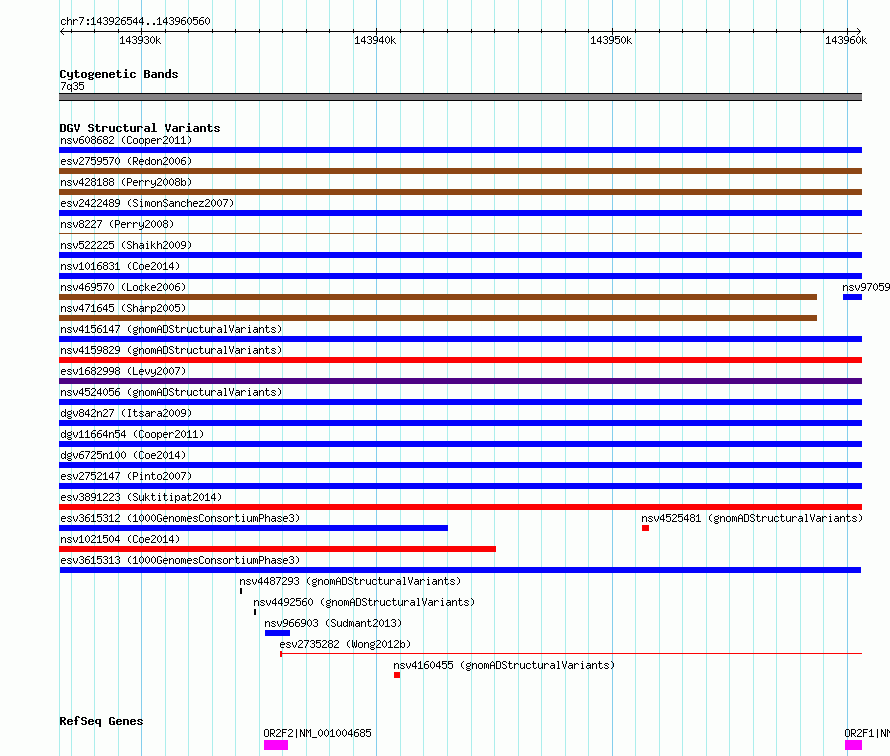Click esv3891223 (Suktitipat2014) label
This screenshot has width=890, height=756.
[141, 497]
